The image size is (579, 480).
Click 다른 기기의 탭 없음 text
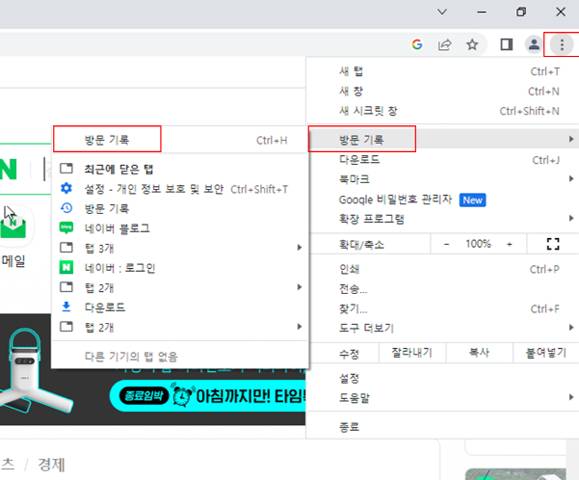[x=131, y=356]
